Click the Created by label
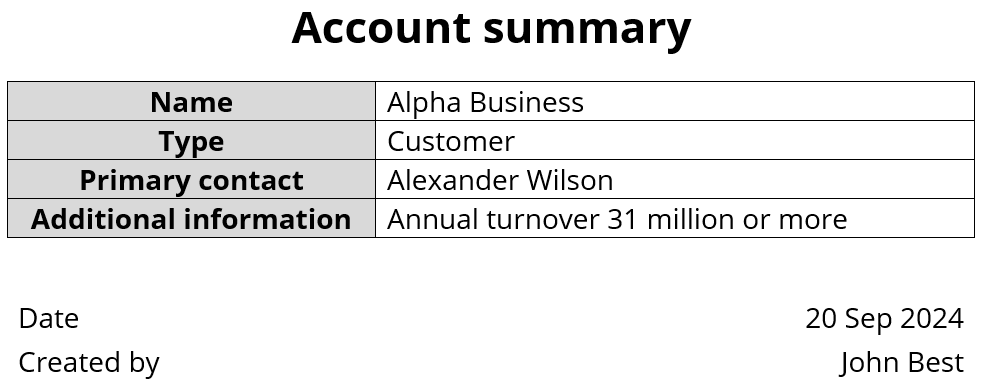 (89, 363)
